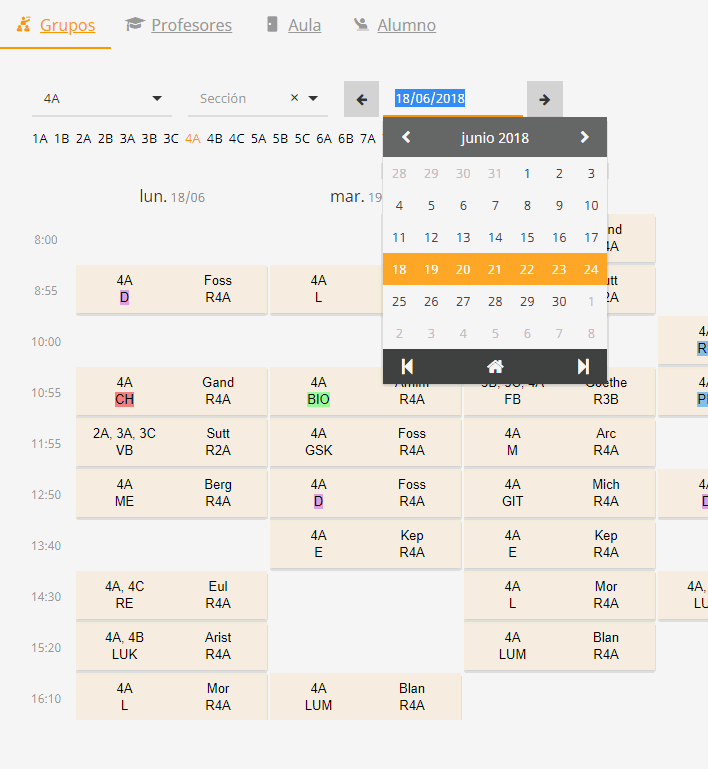Screen dimensions: 708x769
Task: Select June 21 in the highlighted week
Action: tap(495, 270)
